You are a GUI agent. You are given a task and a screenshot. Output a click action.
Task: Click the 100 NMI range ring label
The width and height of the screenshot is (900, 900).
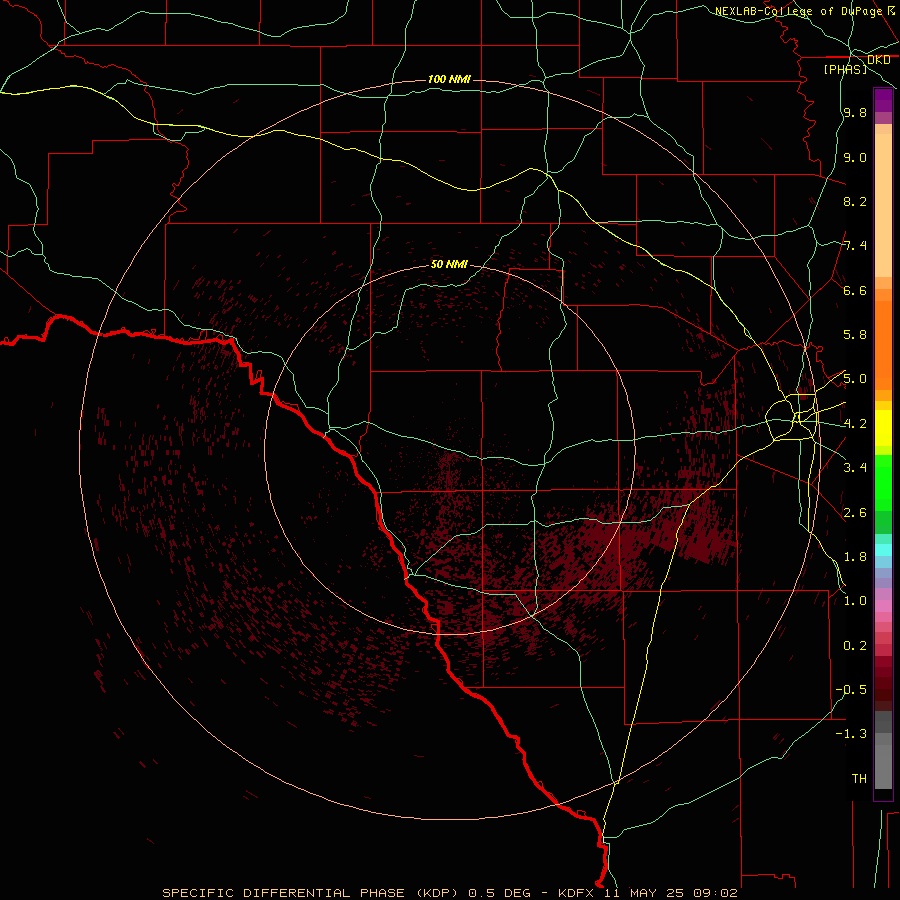[449, 79]
